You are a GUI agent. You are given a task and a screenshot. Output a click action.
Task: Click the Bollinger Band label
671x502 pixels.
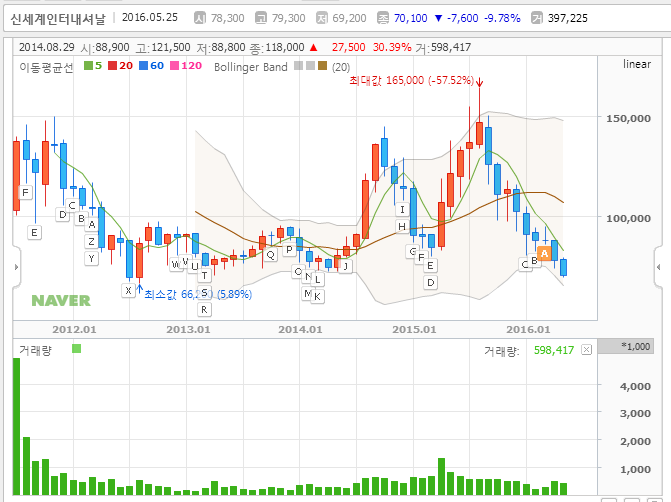click(248, 66)
